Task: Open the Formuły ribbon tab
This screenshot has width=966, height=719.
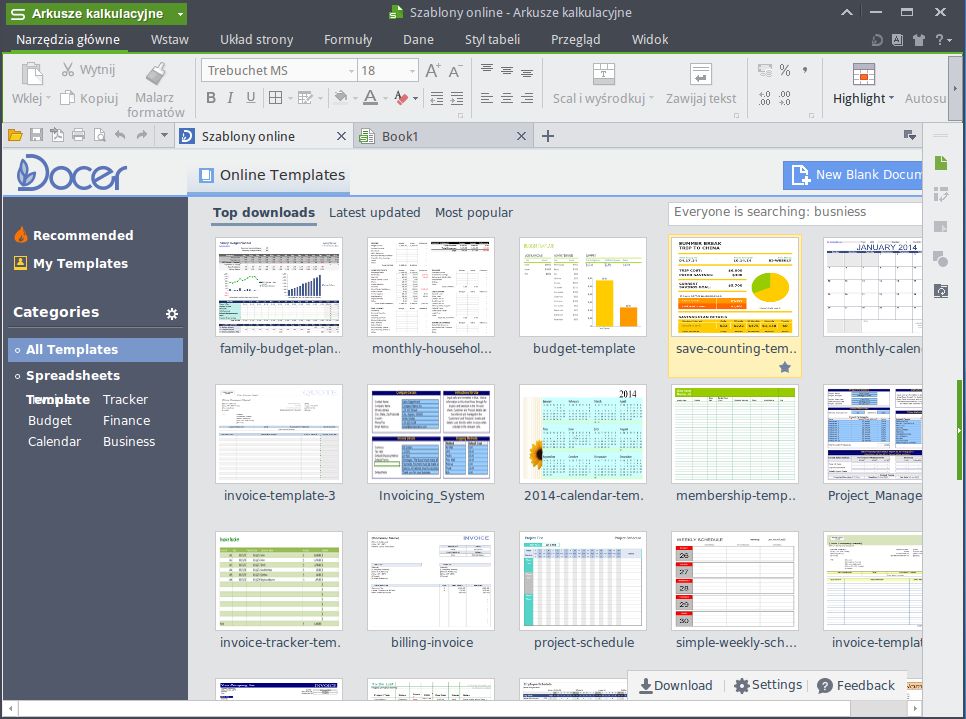Action: point(348,39)
